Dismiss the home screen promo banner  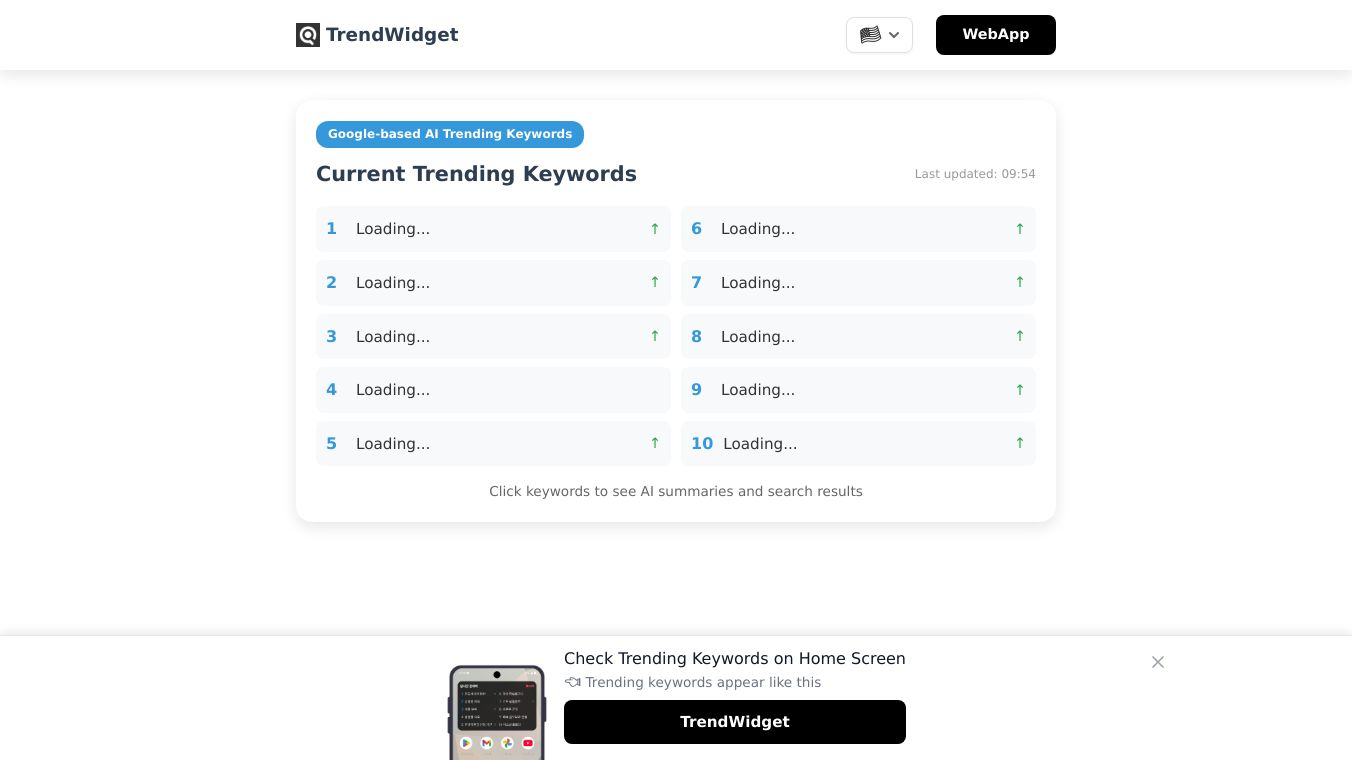tap(1158, 662)
